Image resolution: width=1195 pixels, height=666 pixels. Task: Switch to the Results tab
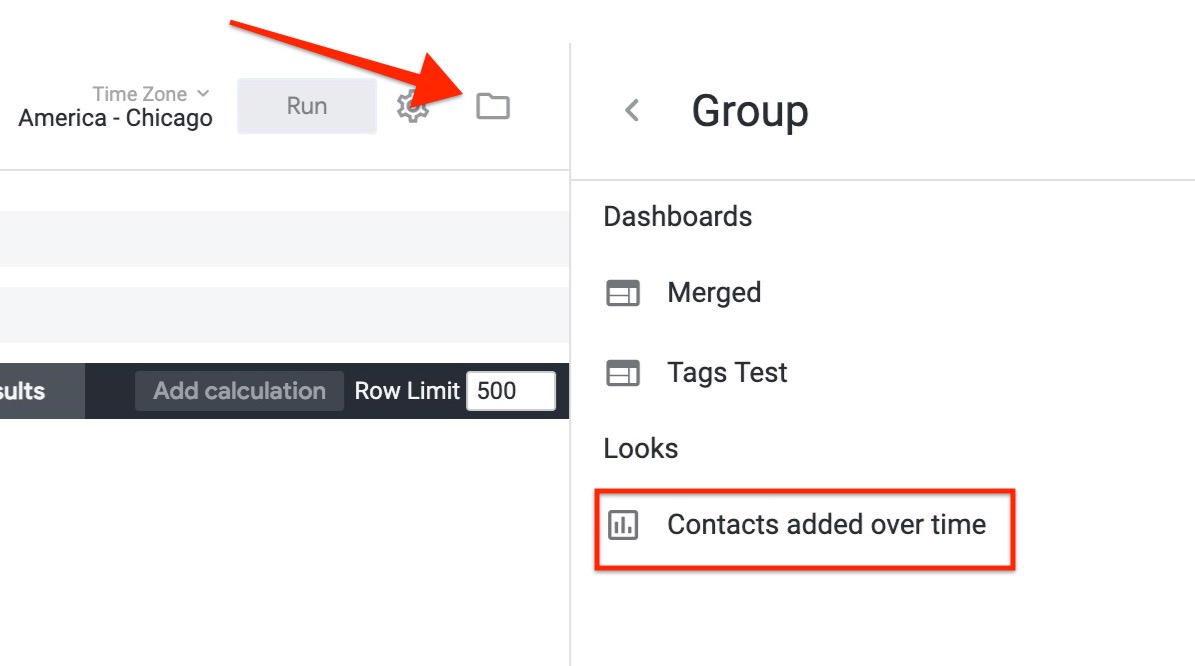tap(23, 390)
